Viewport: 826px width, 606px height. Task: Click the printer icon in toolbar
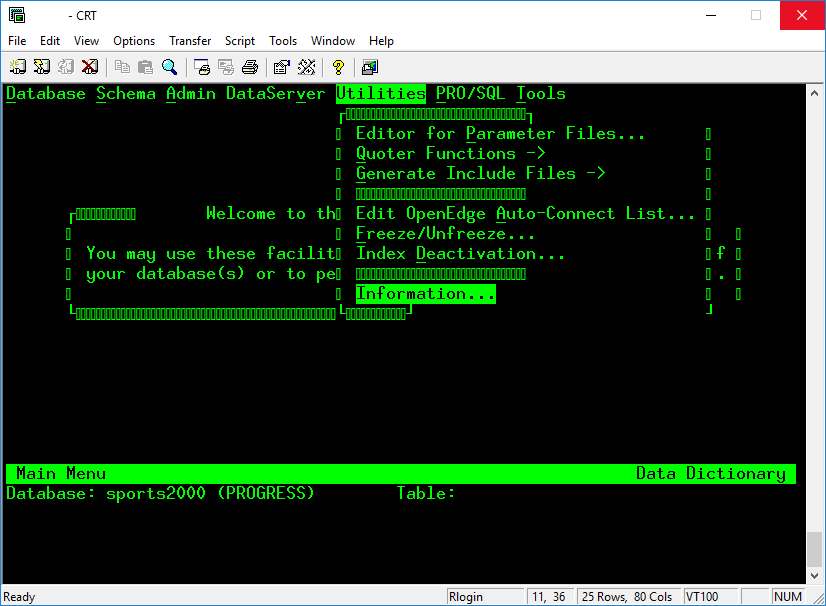pyautogui.click(x=250, y=67)
